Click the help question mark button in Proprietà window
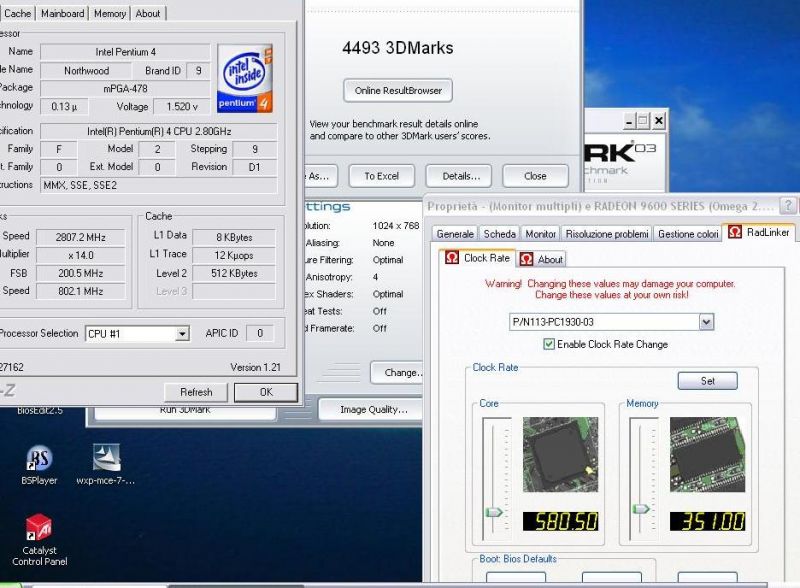The height and width of the screenshot is (588, 800). coord(788,205)
